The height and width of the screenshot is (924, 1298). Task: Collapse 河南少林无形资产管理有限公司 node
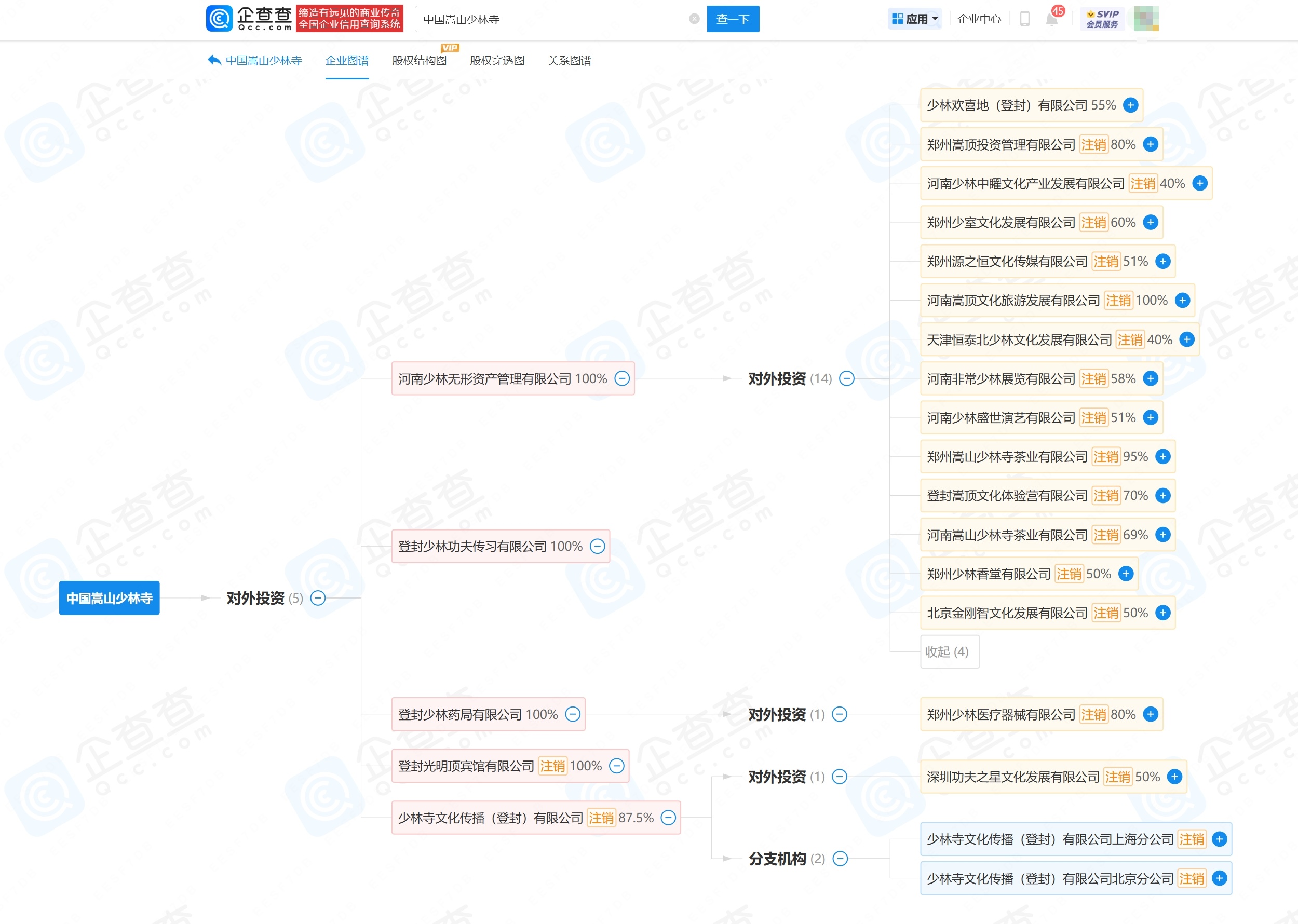[622, 378]
